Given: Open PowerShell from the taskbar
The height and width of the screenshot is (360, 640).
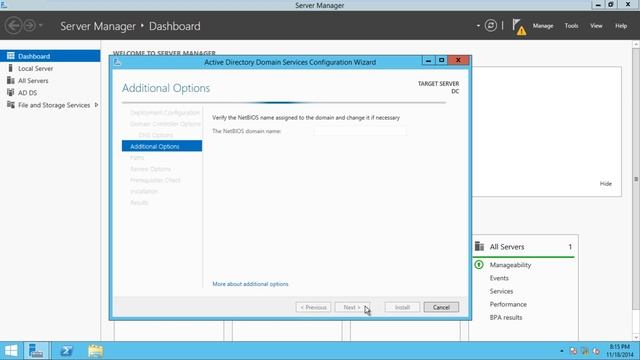Looking at the screenshot, I should (66, 351).
